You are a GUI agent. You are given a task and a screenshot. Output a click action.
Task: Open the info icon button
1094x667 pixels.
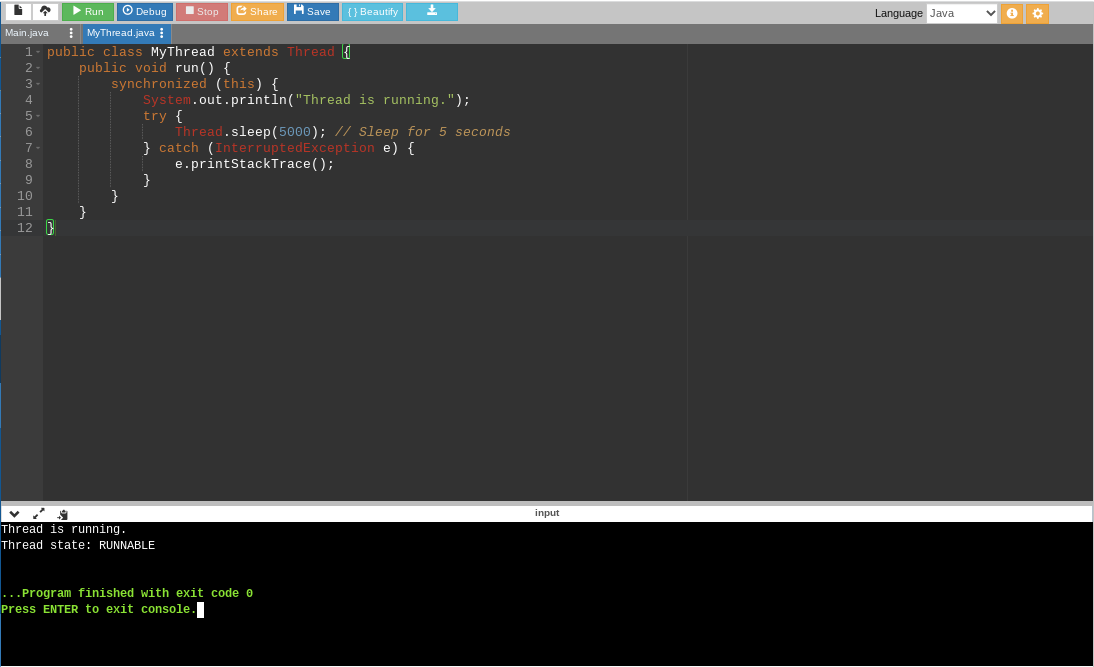point(1012,13)
